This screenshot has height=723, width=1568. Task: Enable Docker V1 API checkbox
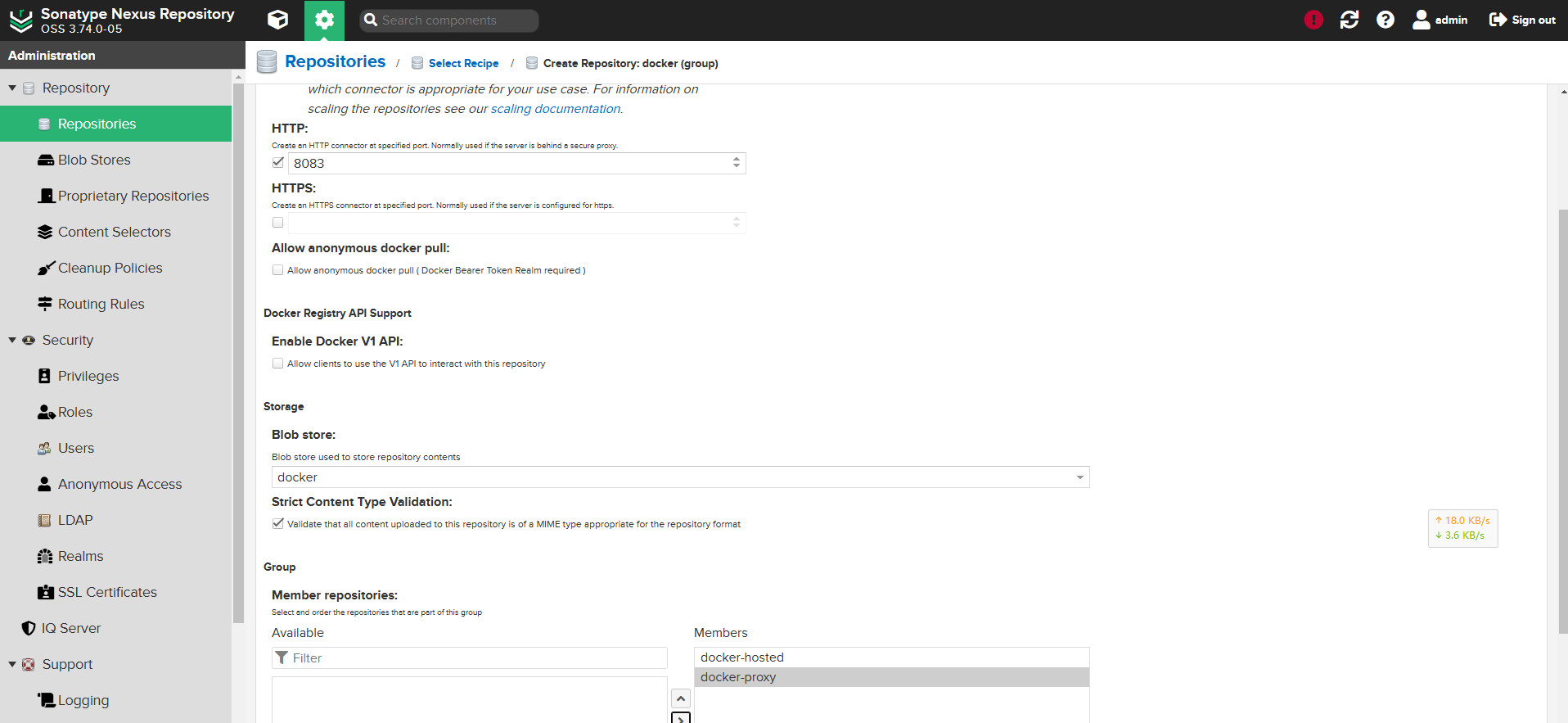(x=278, y=363)
